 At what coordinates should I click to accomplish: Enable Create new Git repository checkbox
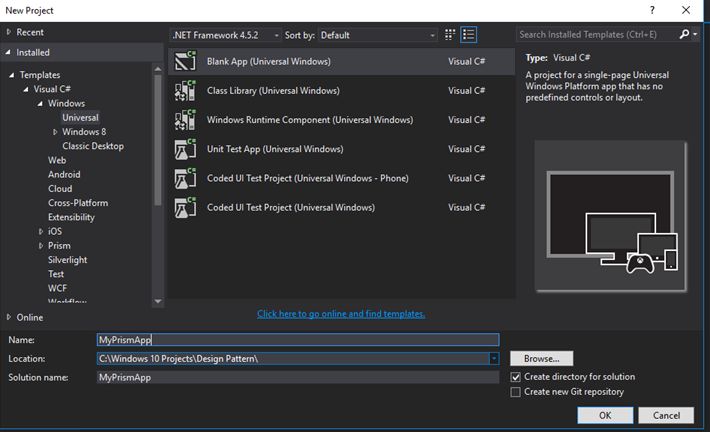click(516, 392)
